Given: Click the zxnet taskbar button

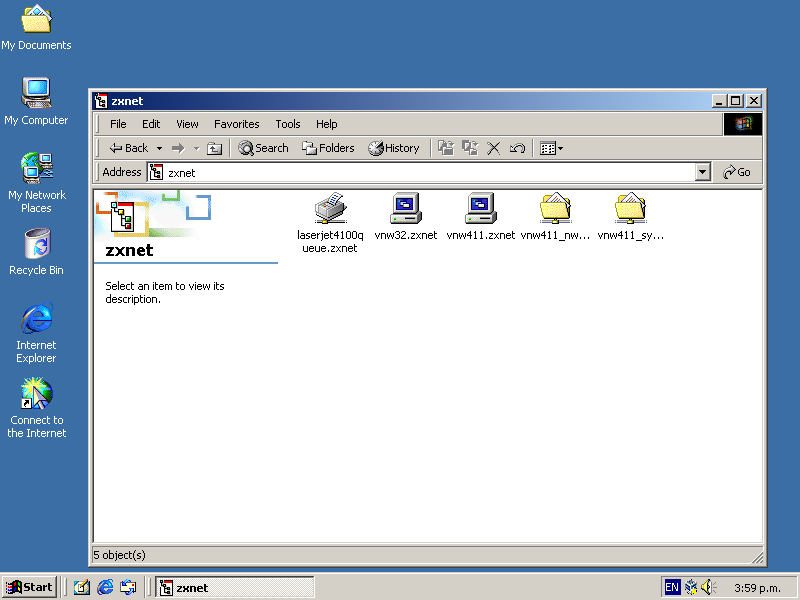Looking at the screenshot, I should click(x=235, y=588).
